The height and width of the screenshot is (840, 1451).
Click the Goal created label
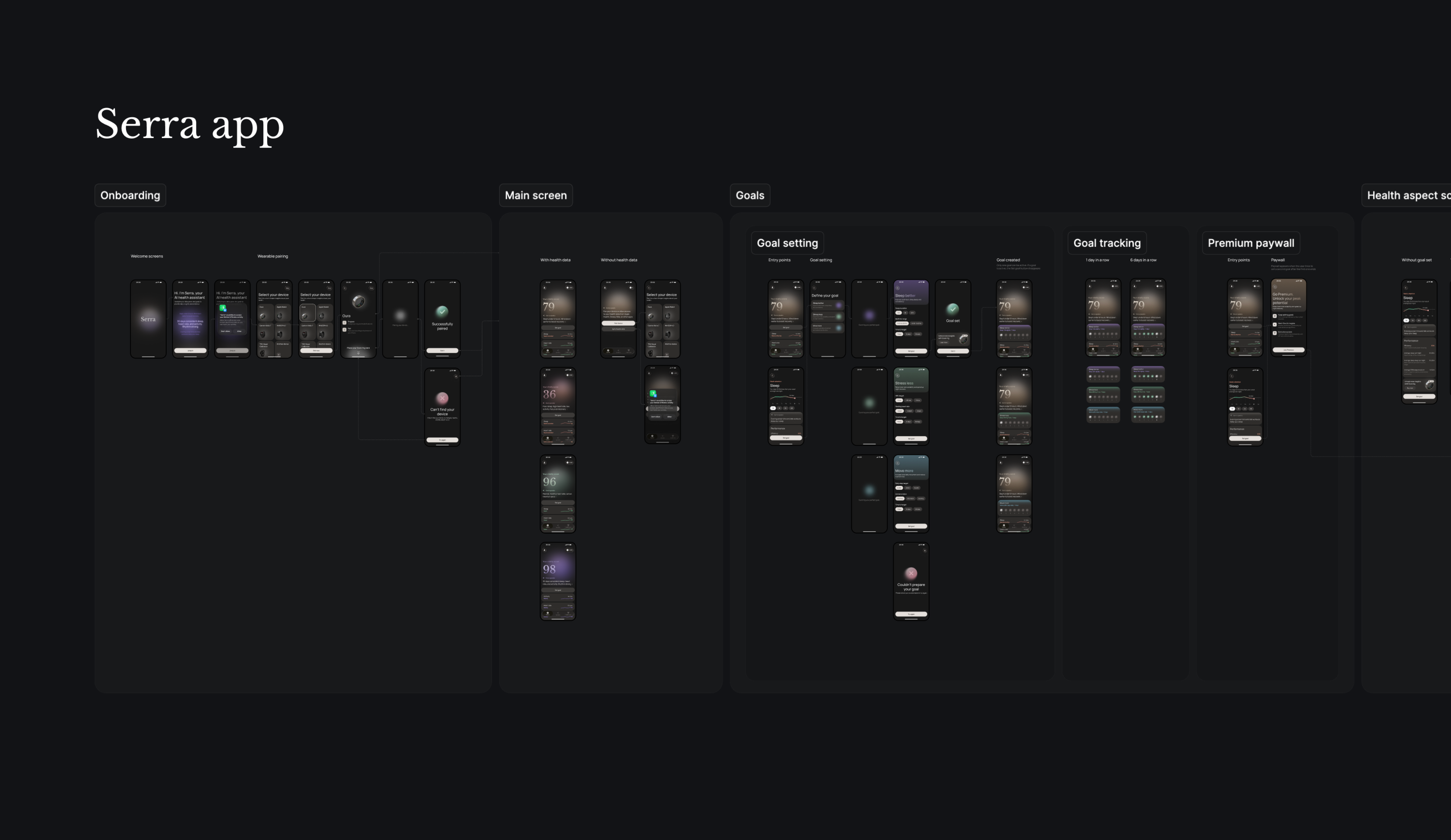(x=1008, y=260)
